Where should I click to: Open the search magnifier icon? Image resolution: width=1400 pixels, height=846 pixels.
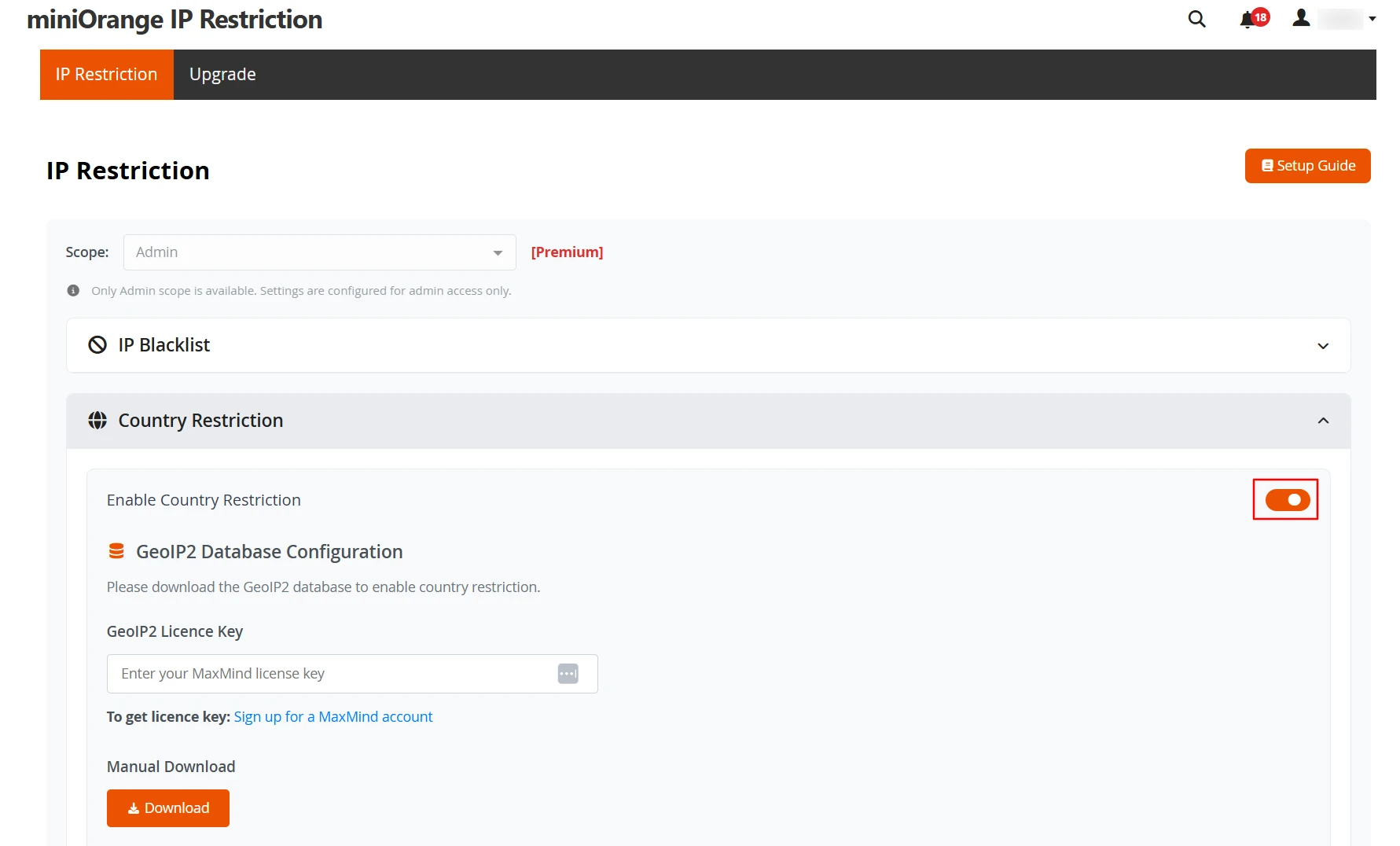tap(1196, 19)
